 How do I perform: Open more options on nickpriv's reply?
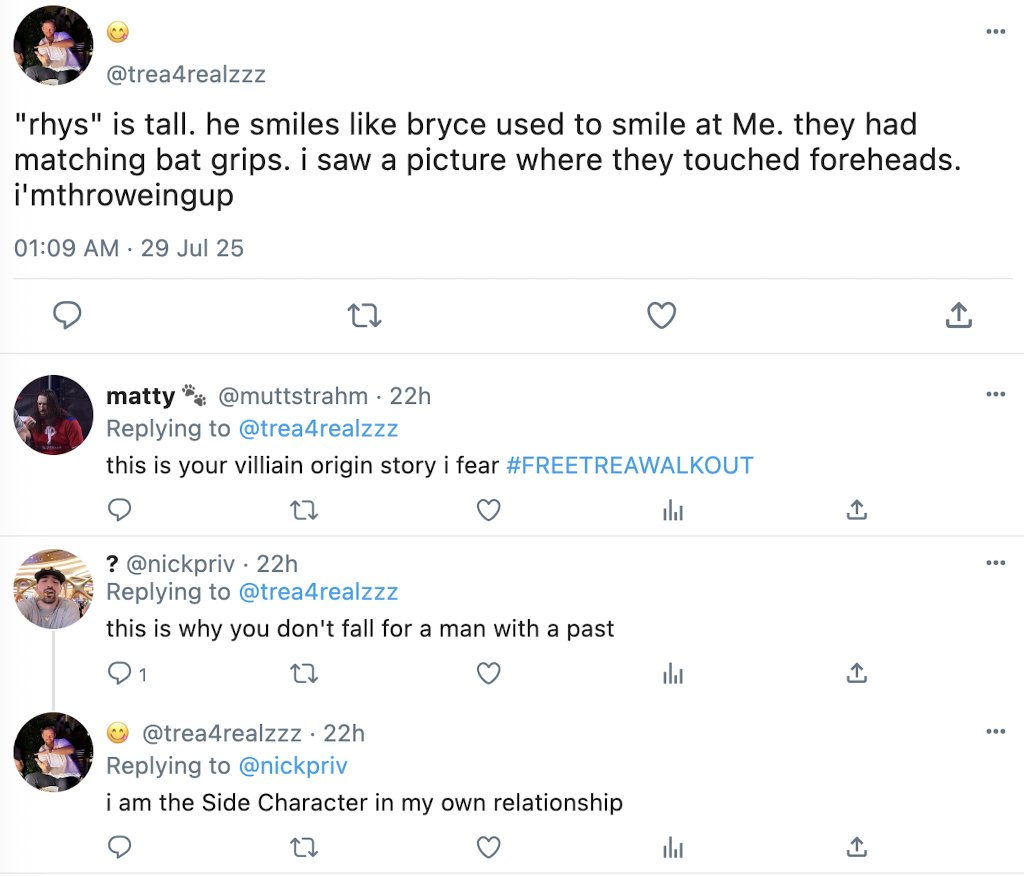point(994,562)
